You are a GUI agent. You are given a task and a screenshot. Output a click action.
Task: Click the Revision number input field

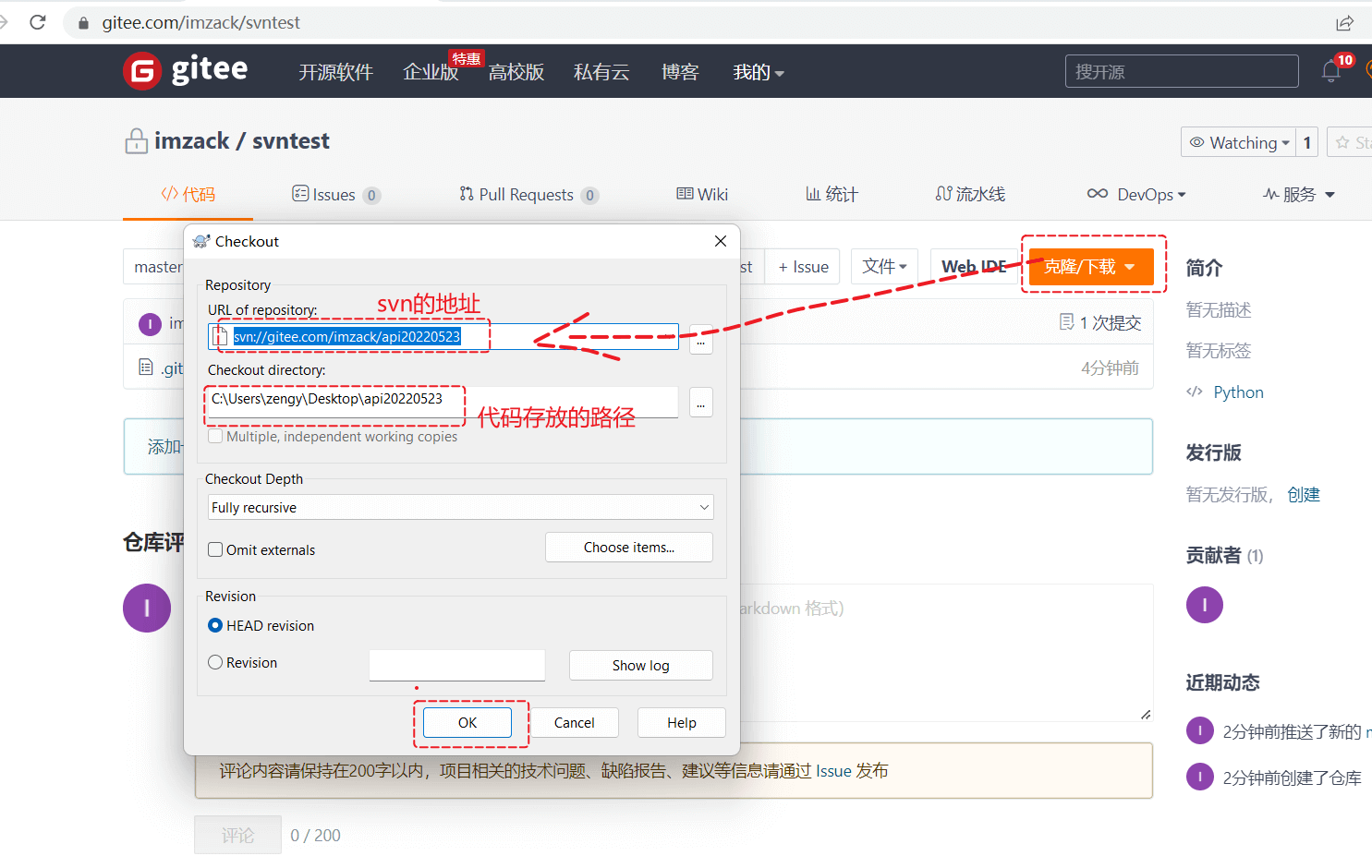(456, 665)
